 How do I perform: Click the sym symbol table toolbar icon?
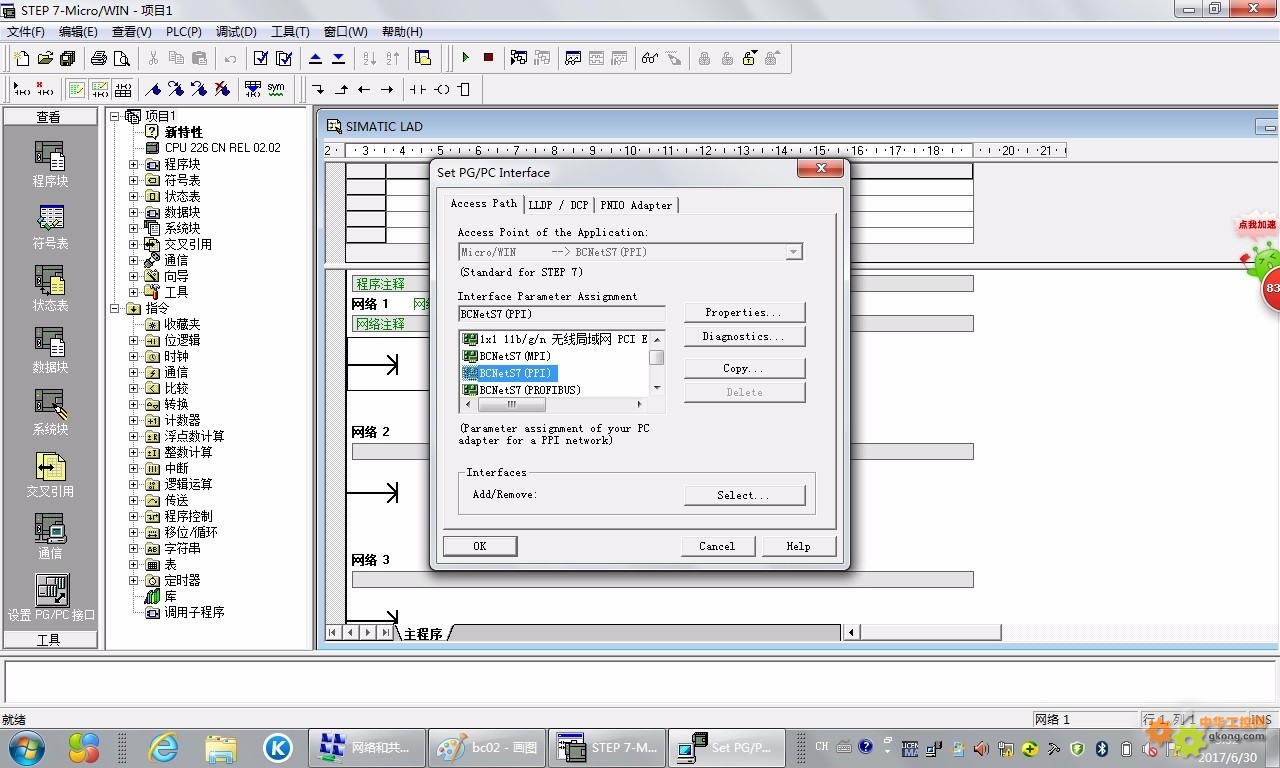point(276,89)
